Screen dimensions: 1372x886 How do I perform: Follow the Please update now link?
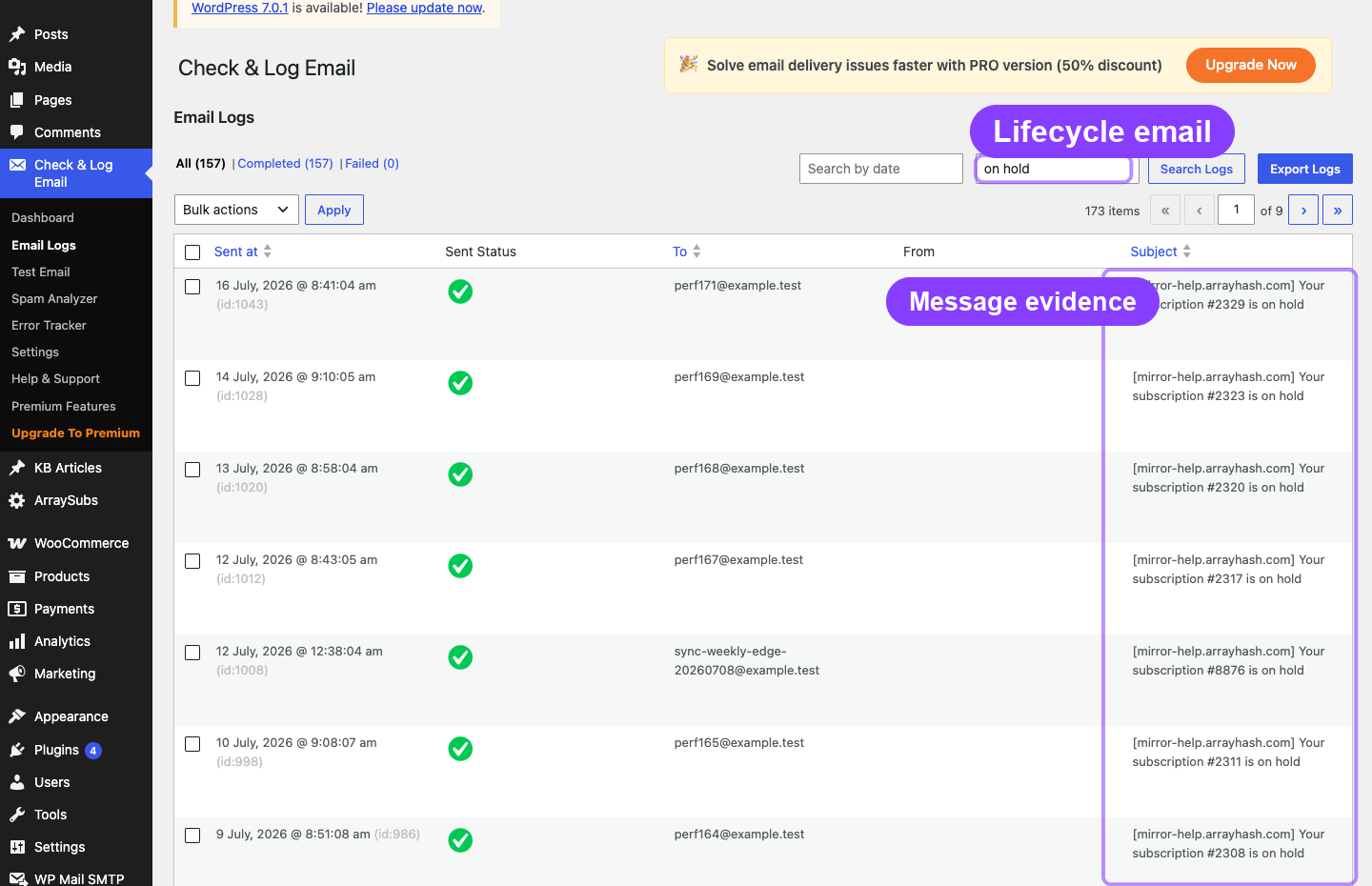(425, 8)
